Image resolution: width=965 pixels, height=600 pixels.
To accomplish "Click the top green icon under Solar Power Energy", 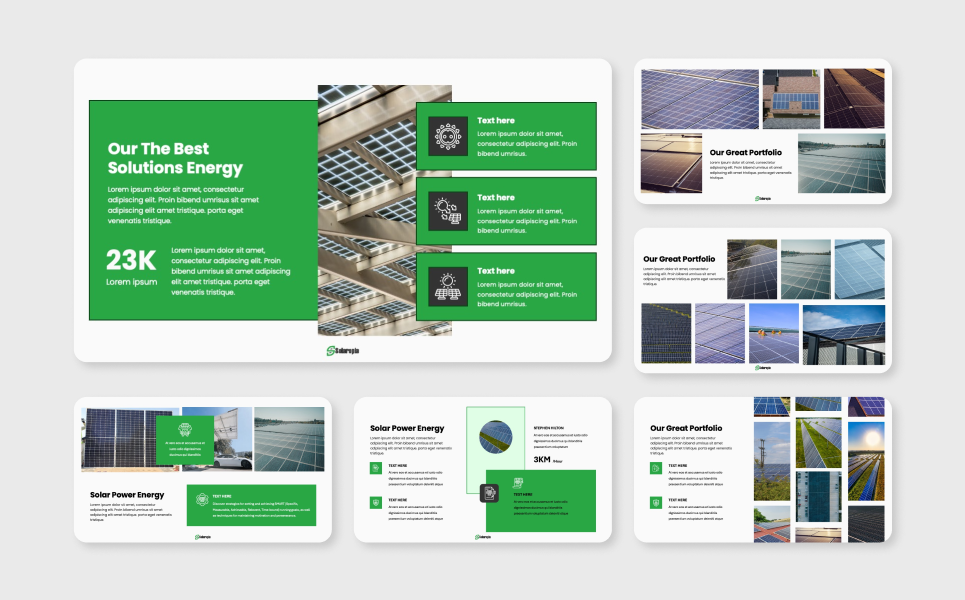I will [x=376, y=468].
